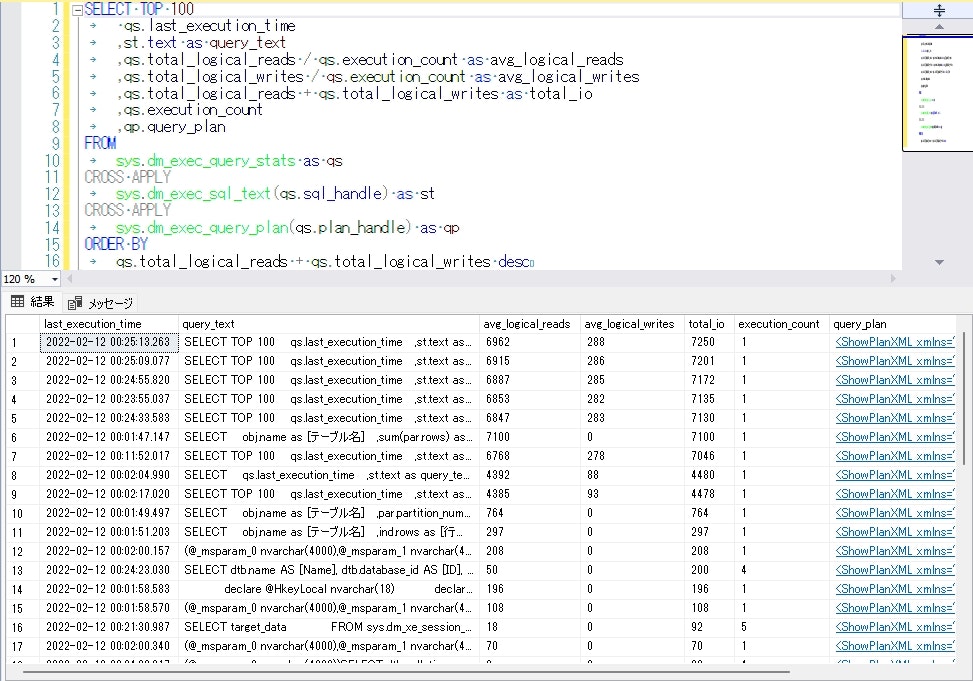Click the last_execution_time column header
The height and width of the screenshot is (681, 973).
(109, 324)
